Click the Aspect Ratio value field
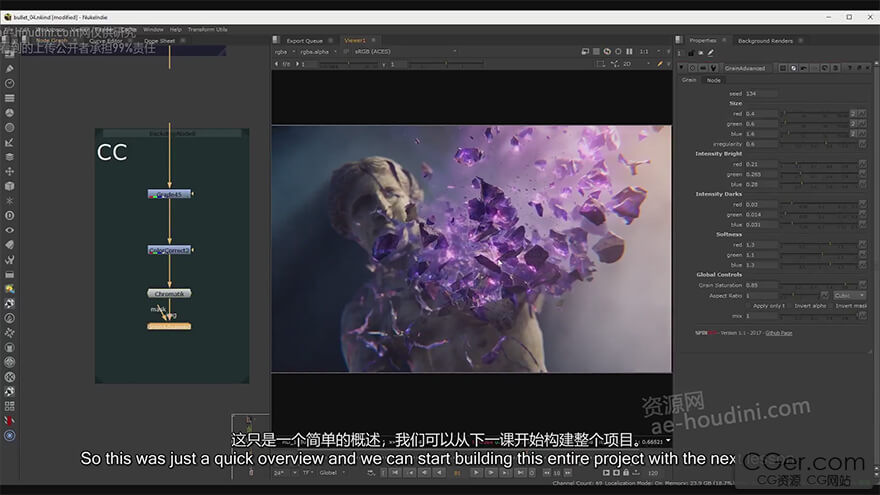880x495 pixels. click(761, 296)
